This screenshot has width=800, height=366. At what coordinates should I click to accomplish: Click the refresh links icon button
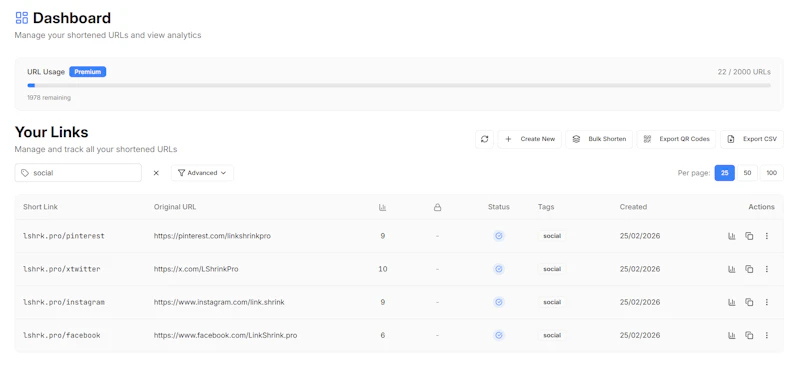(x=484, y=139)
